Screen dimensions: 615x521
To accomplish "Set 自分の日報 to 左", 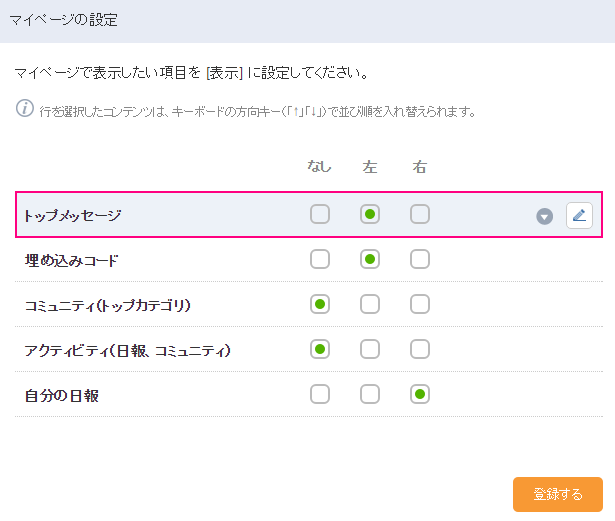I will click(x=370, y=394).
